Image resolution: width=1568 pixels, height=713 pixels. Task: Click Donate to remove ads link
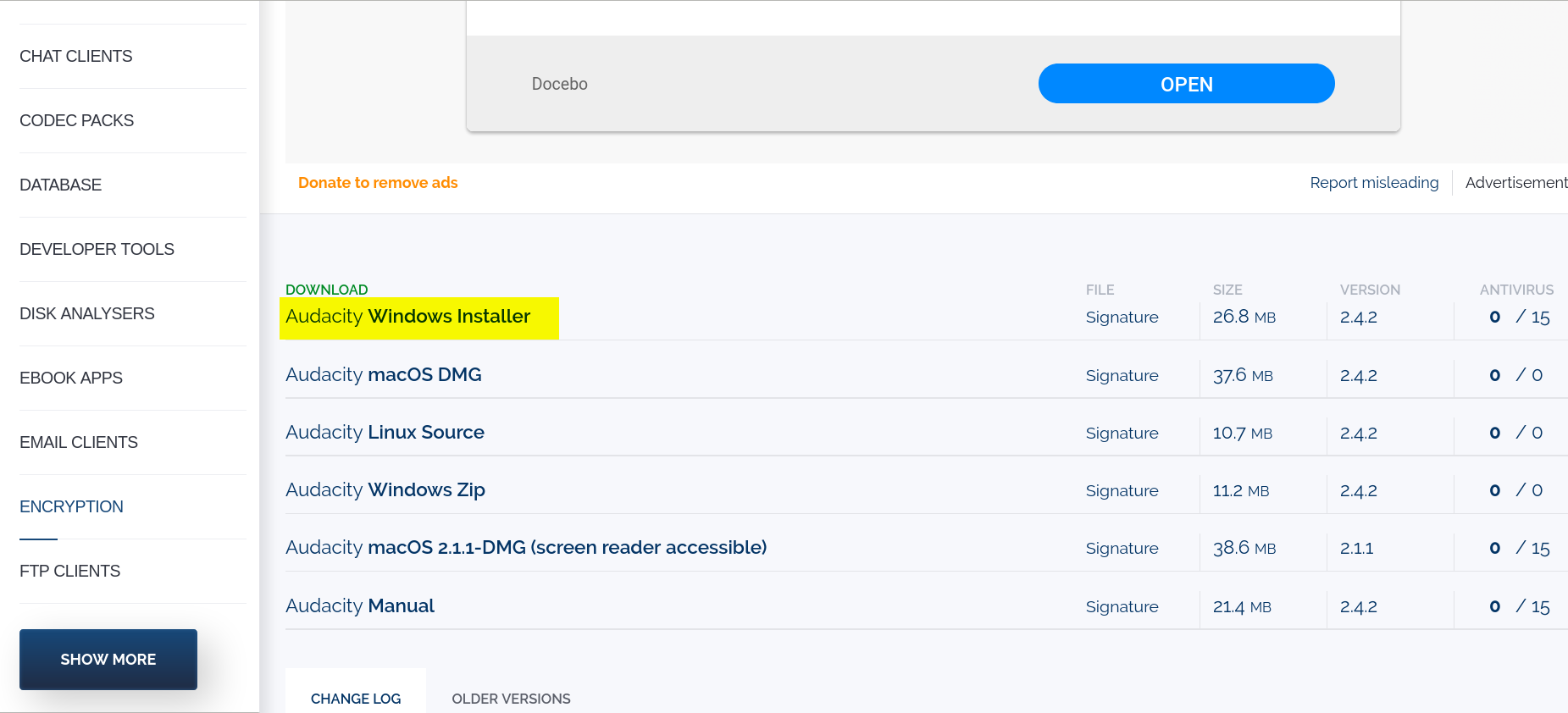pyautogui.click(x=378, y=183)
